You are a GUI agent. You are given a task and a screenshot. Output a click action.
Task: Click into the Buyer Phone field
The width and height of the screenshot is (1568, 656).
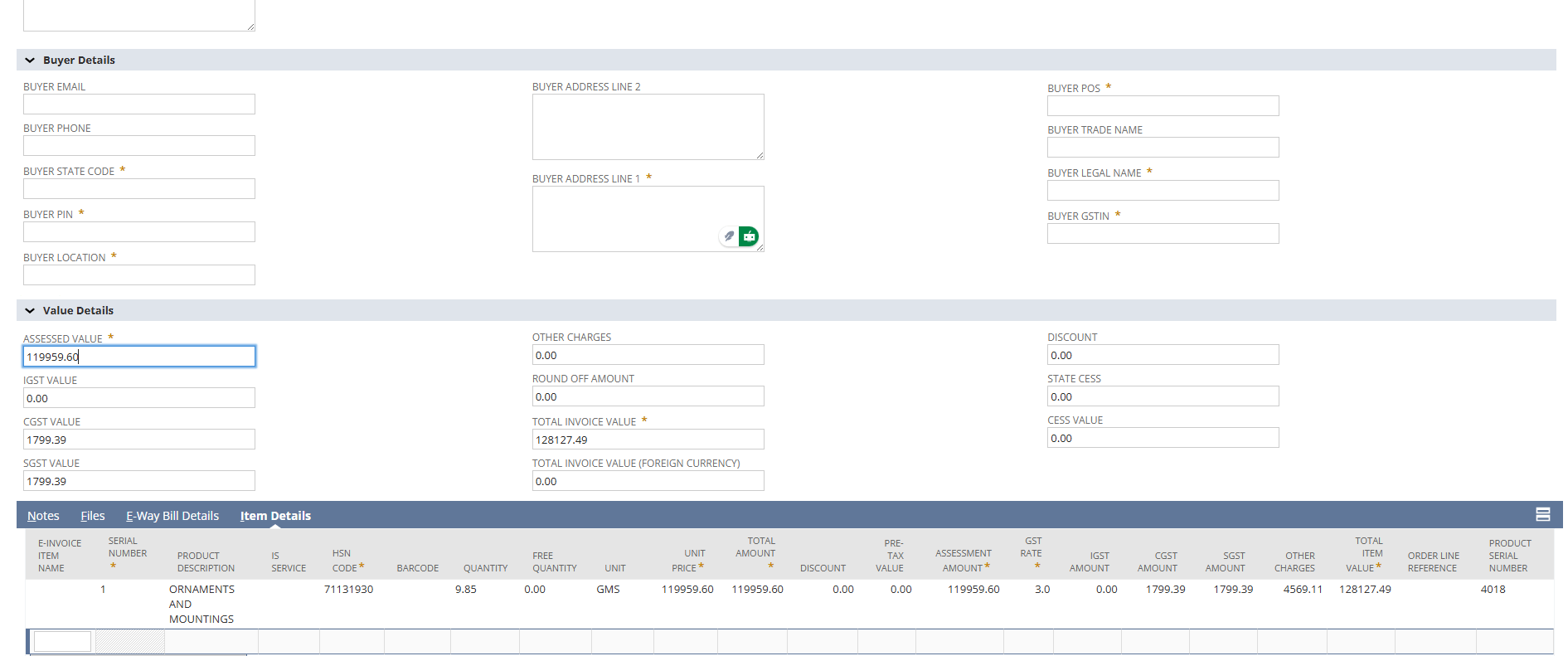(x=139, y=145)
